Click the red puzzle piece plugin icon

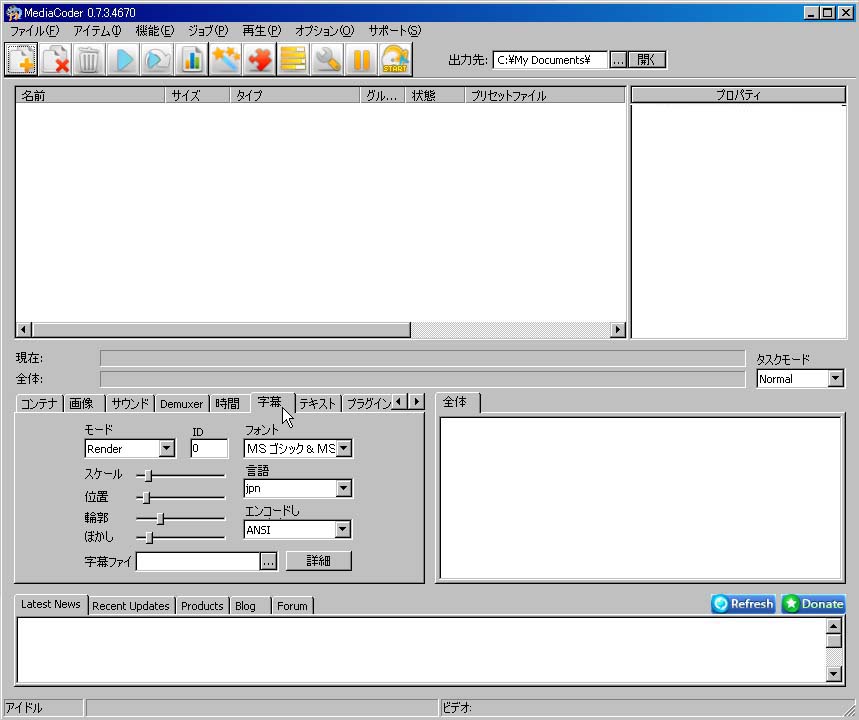pyautogui.click(x=259, y=60)
